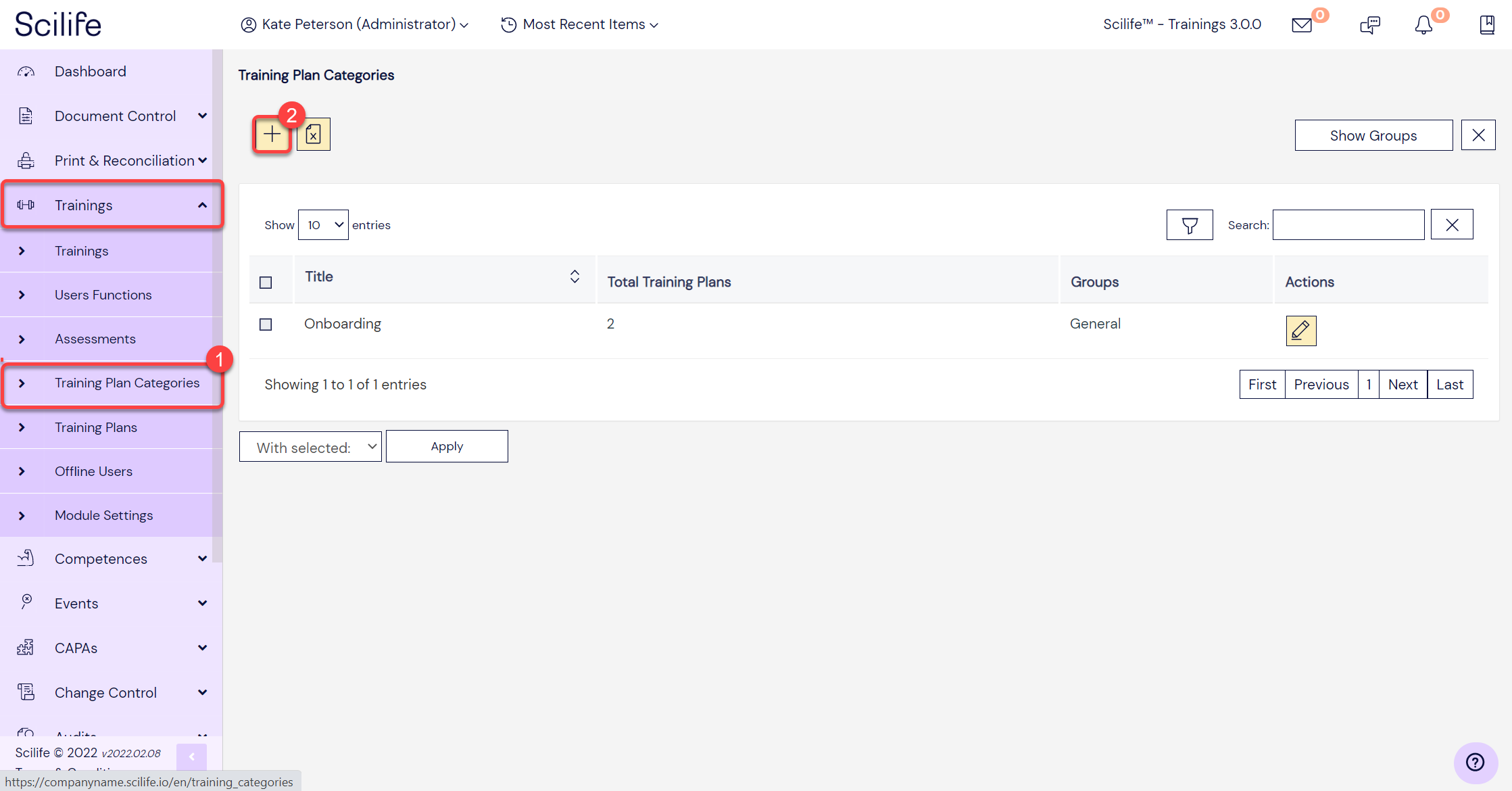Click inside the Search field
1512x791 pixels.
[1348, 224]
